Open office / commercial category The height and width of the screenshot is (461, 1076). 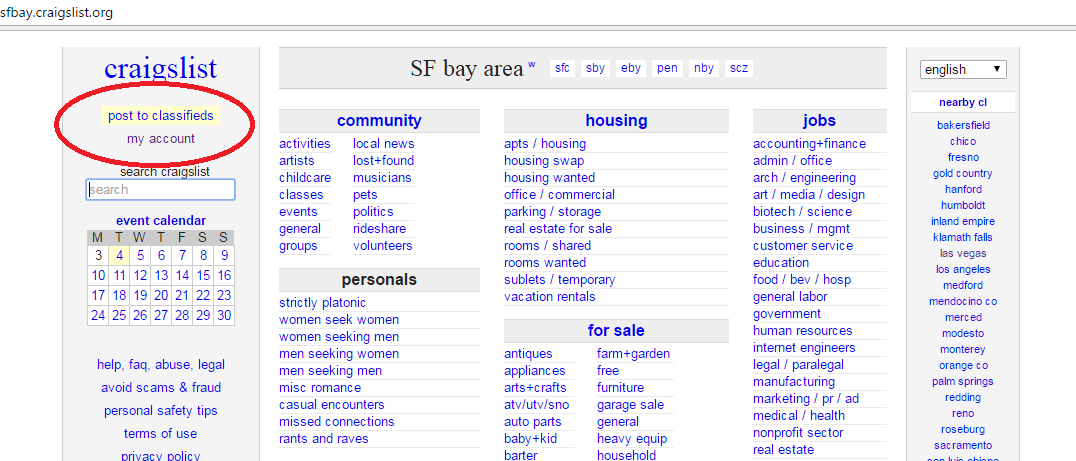[559, 194]
